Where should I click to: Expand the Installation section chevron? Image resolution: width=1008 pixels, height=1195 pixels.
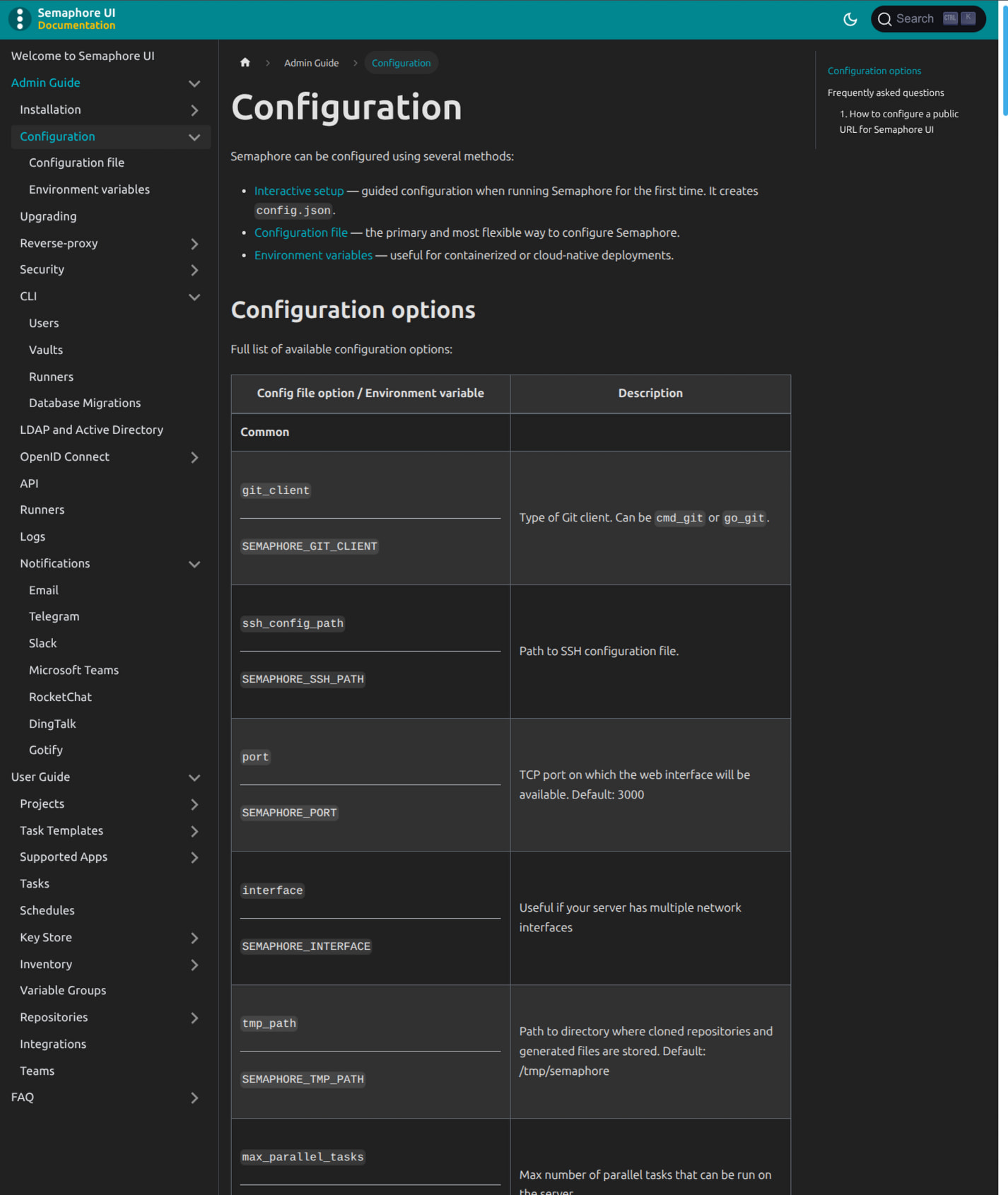(194, 110)
